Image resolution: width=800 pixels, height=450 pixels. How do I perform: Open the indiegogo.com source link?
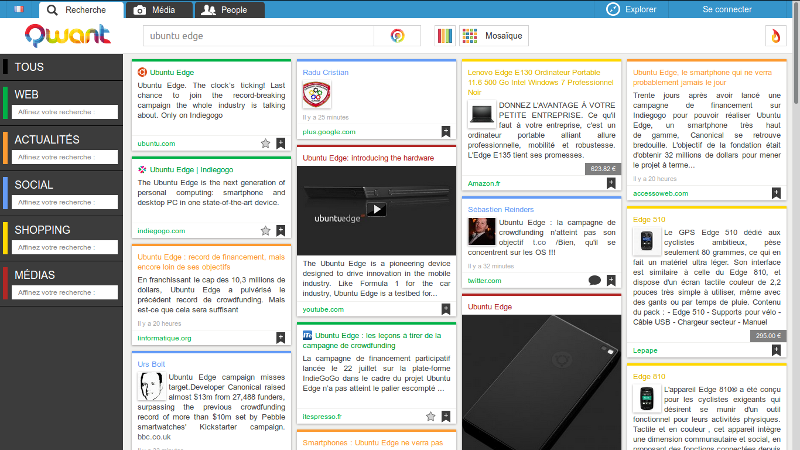point(161,231)
